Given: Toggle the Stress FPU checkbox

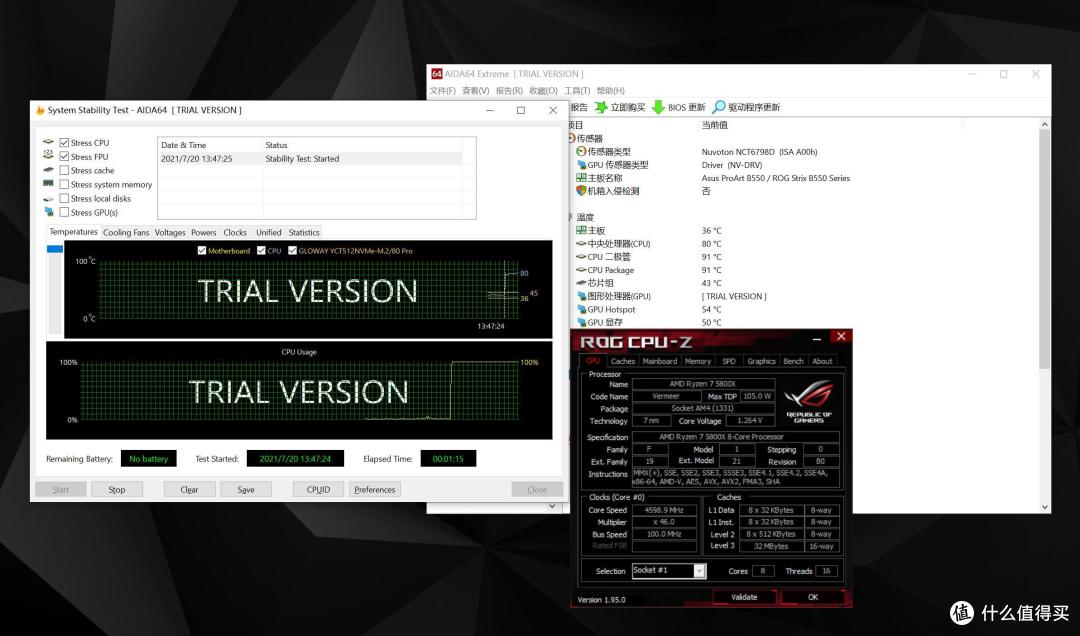Looking at the screenshot, I should tap(64, 156).
